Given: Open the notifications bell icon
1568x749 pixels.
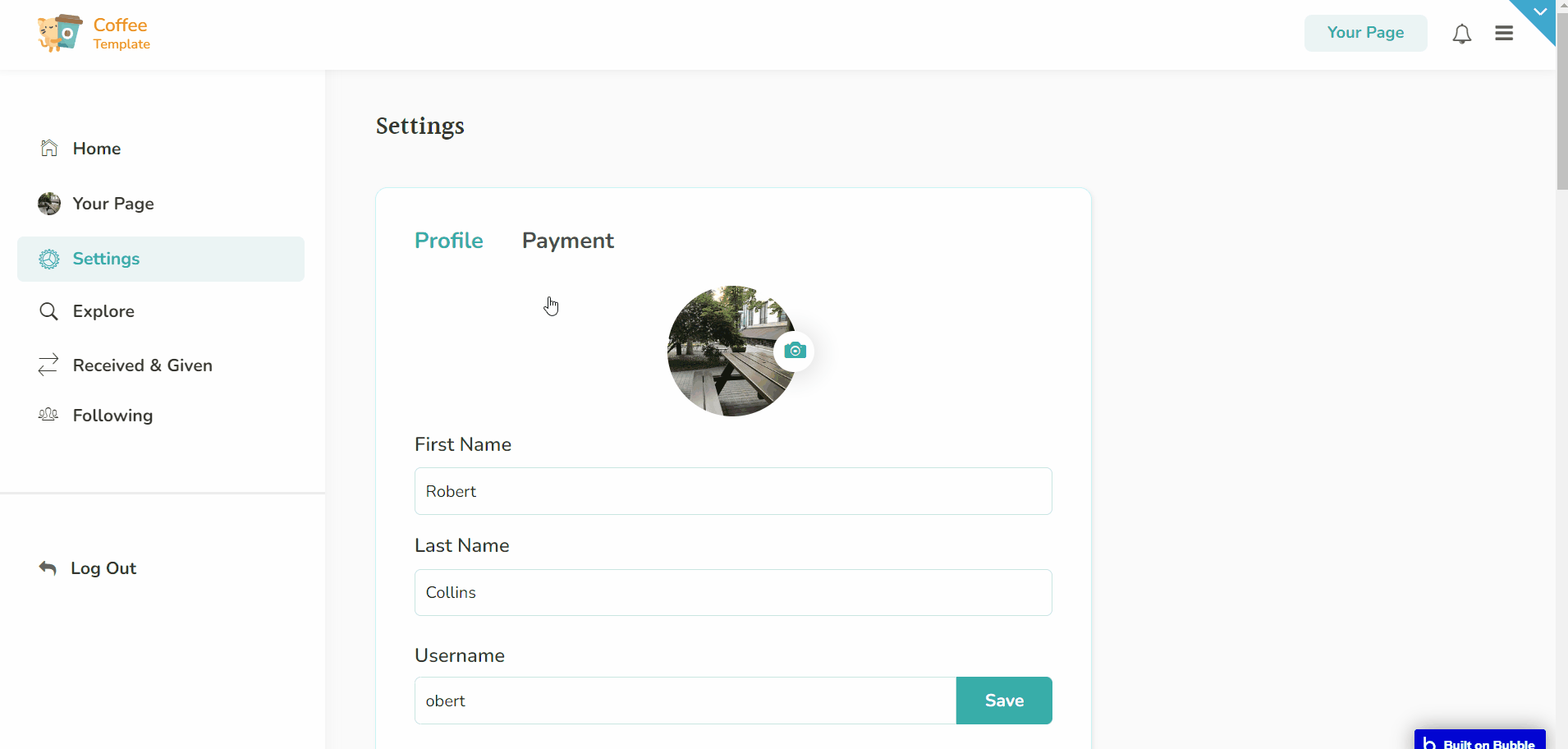Looking at the screenshot, I should pos(1461,34).
